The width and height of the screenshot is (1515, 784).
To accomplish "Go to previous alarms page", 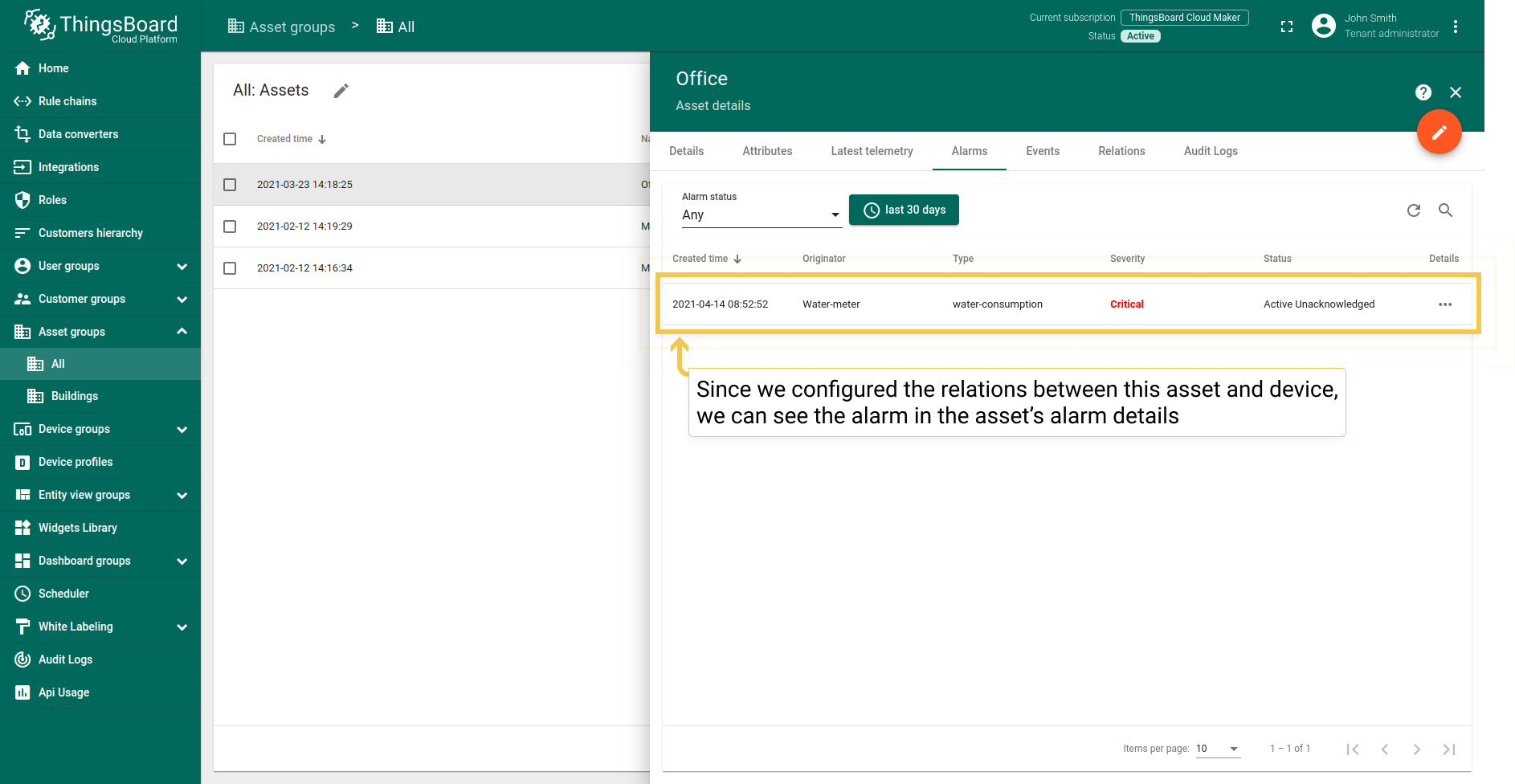I will point(1385,749).
